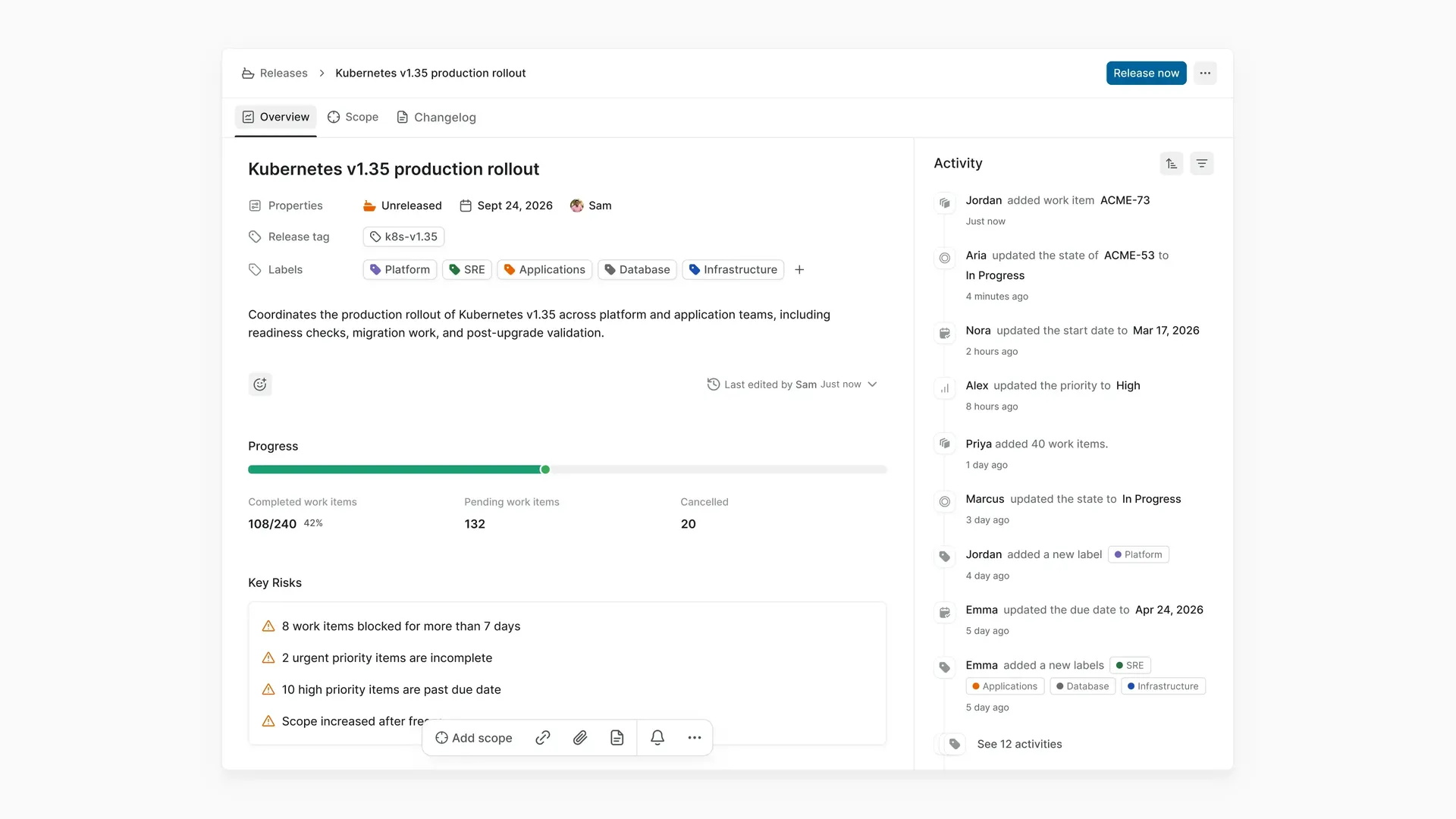
Task: Click '8 work items blocked for more than 7 days'
Action: pos(401,626)
